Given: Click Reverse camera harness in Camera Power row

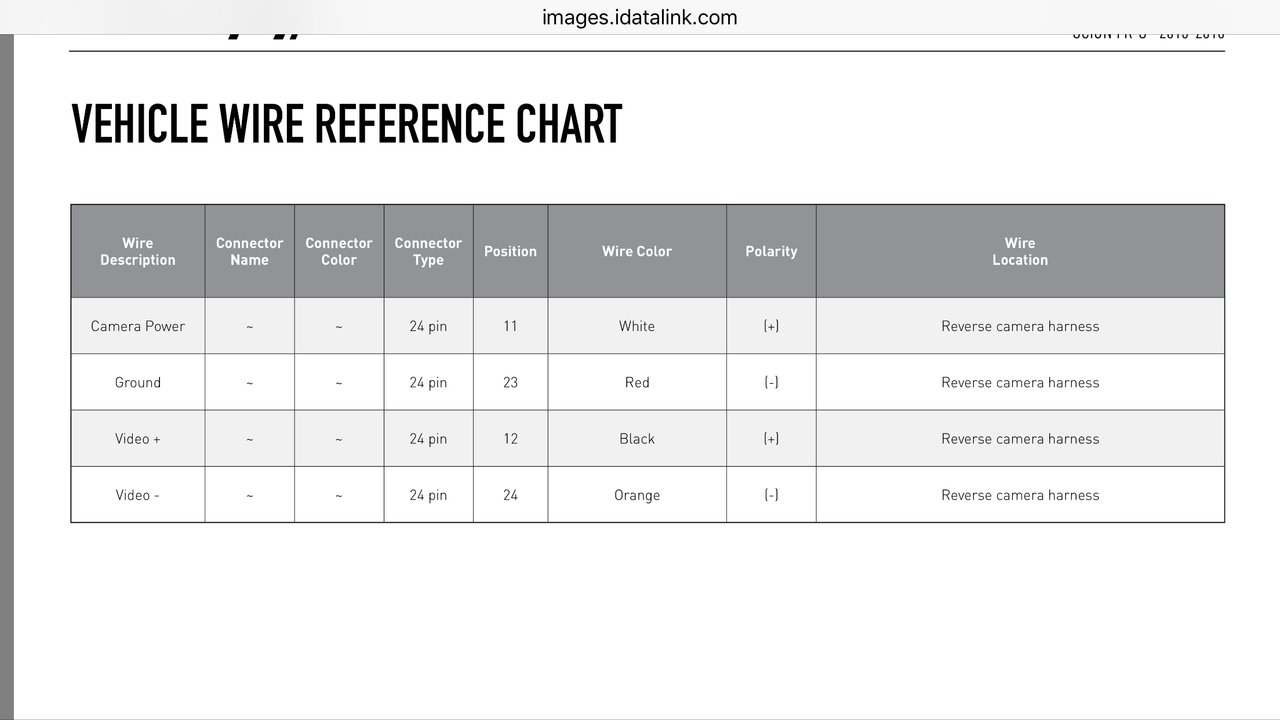Looking at the screenshot, I should tap(1020, 326).
